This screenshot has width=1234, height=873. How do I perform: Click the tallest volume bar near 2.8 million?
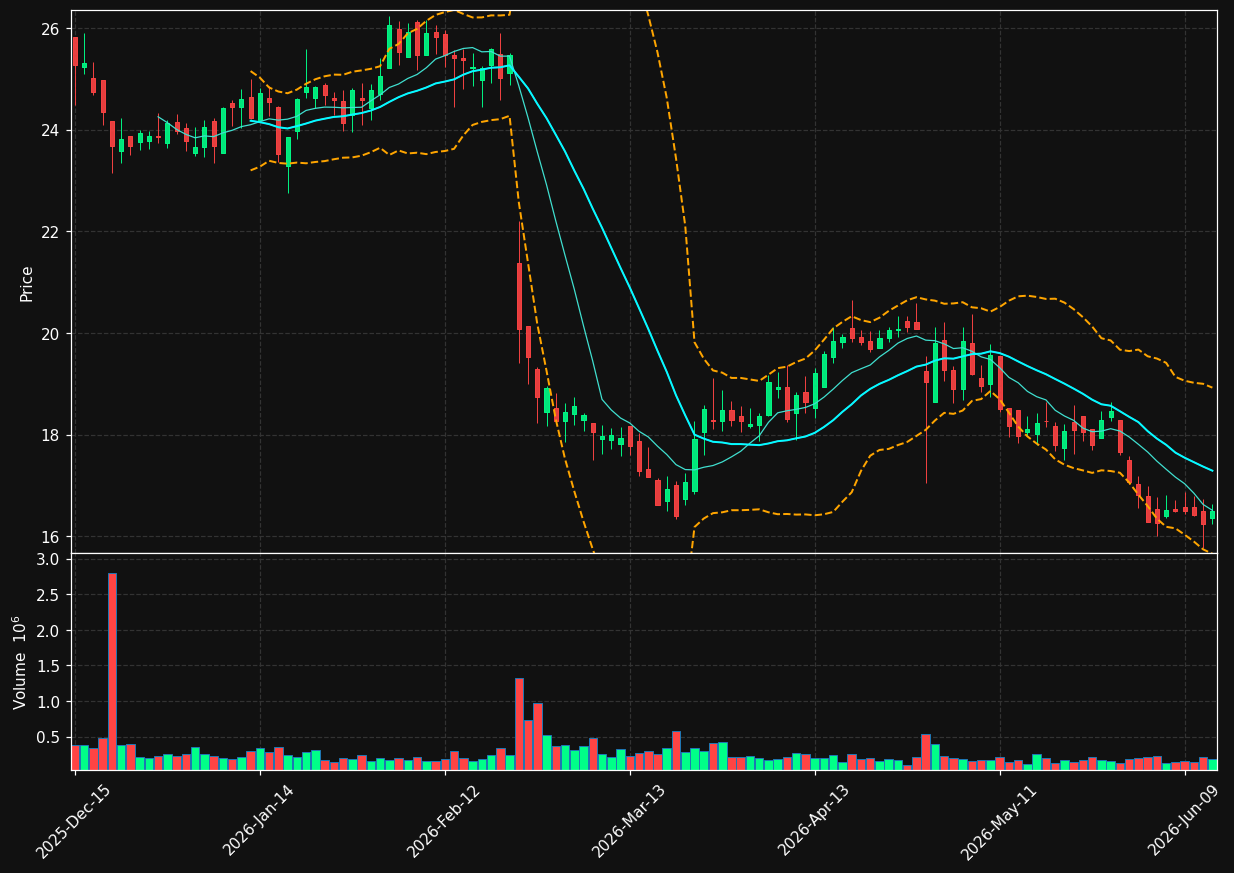pyautogui.click(x=112, y=671)
